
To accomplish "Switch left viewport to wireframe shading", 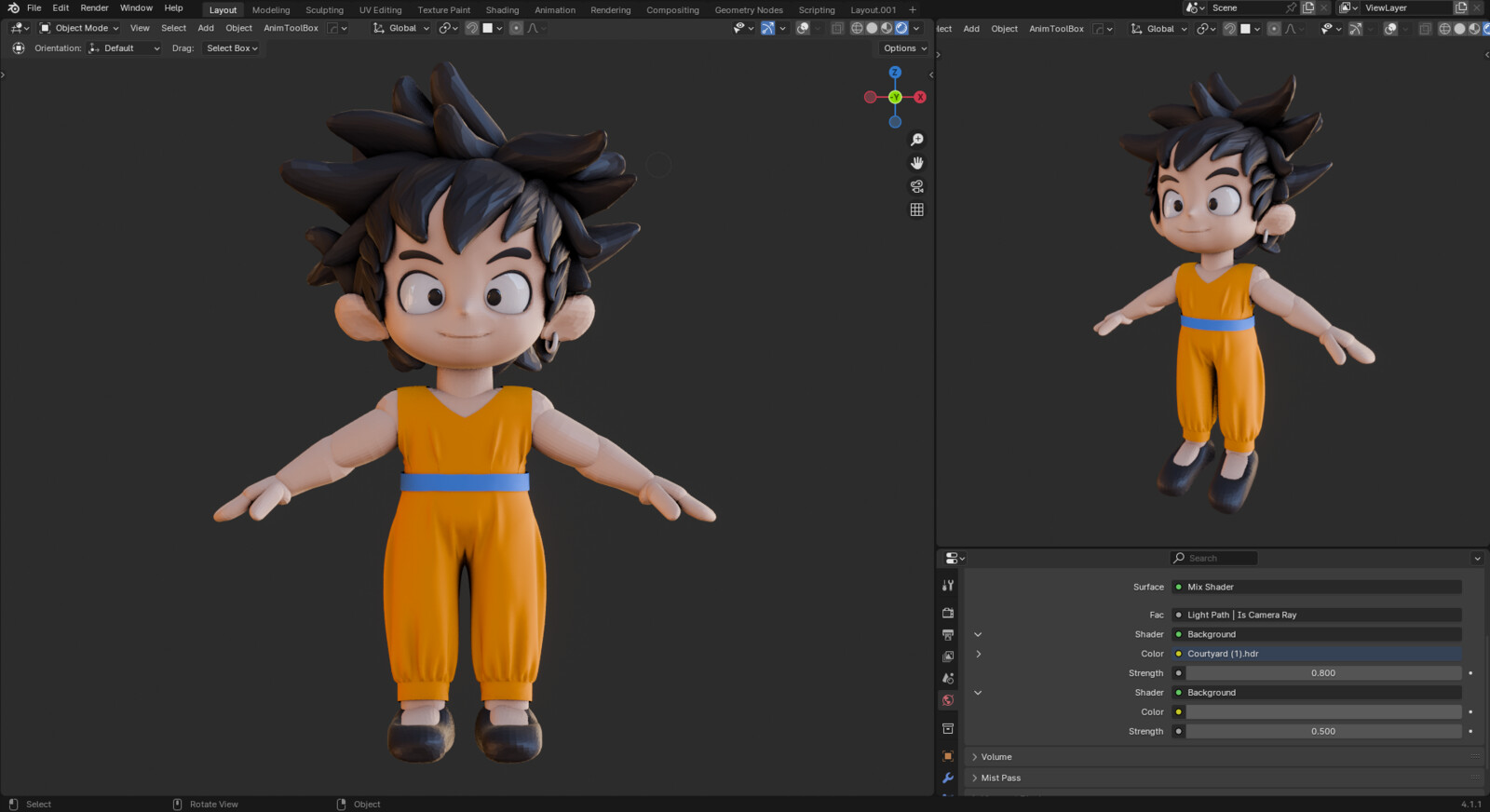I will pyautogui.click(x=857, y=28).
